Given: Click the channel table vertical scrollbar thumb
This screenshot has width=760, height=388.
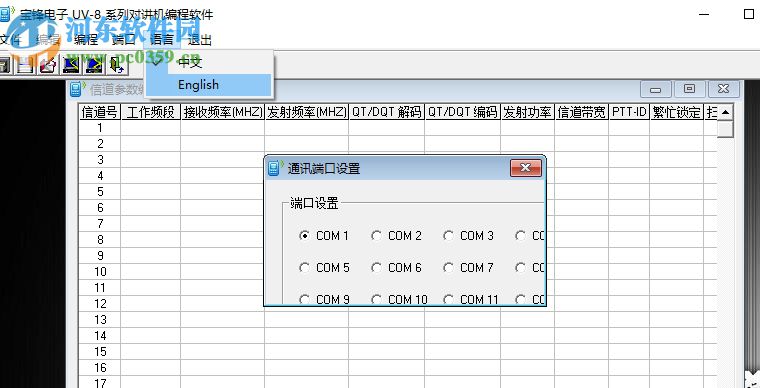Looking at the screenshot, I should pyautogui.click(x=725, y=129).
